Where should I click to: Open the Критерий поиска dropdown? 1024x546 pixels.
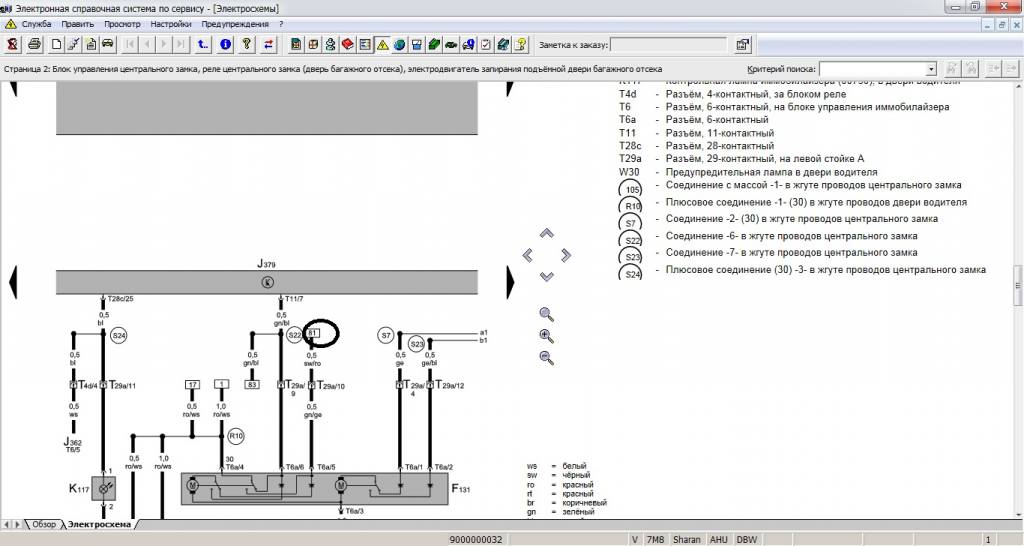[x=930, y=69]
